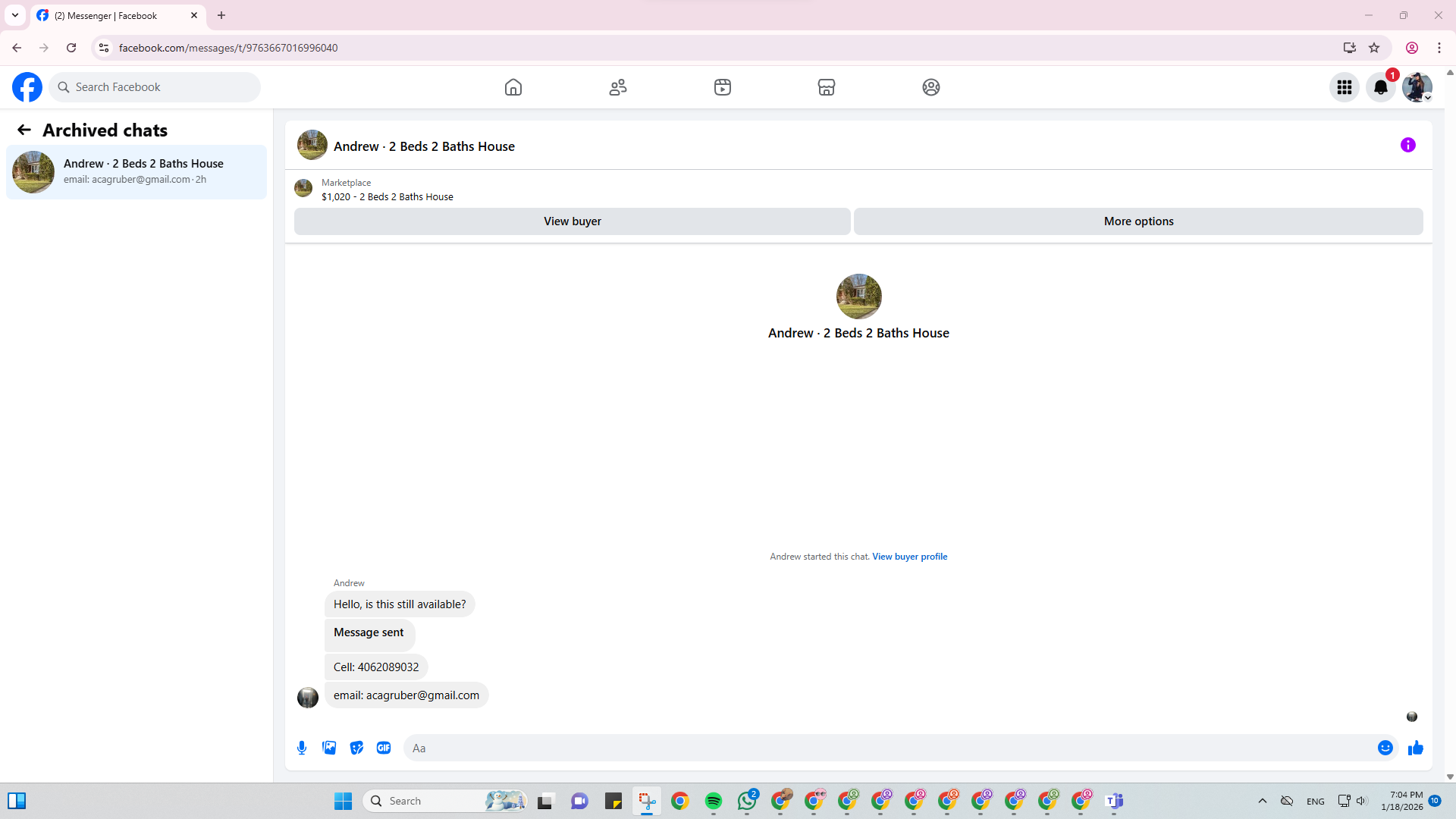The width and height of the screenshot is (1456, 819).
Task: Open the Facebook Home feed icon
Action: [513, 87]
